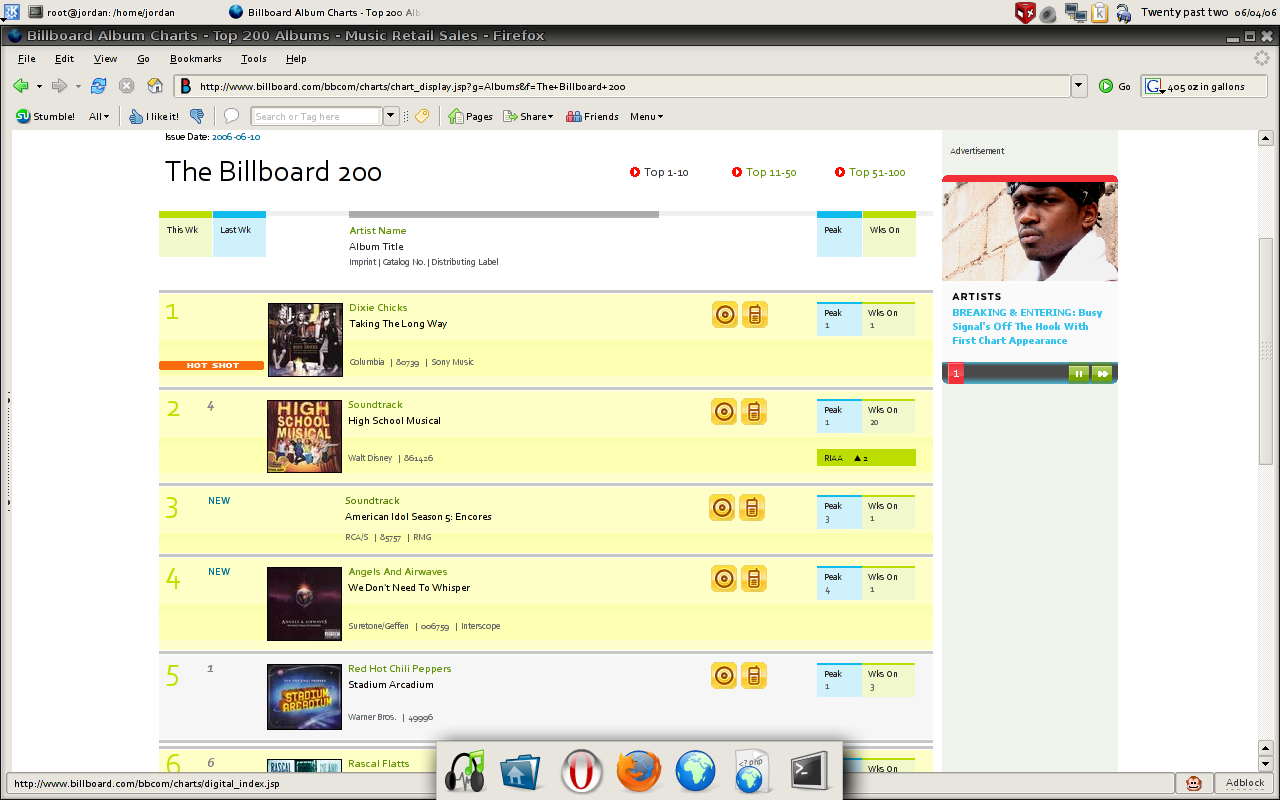Screen dimensions: 1280x800
Task: Open the Dixie Chicks artist link
Action: pos(378,308)
